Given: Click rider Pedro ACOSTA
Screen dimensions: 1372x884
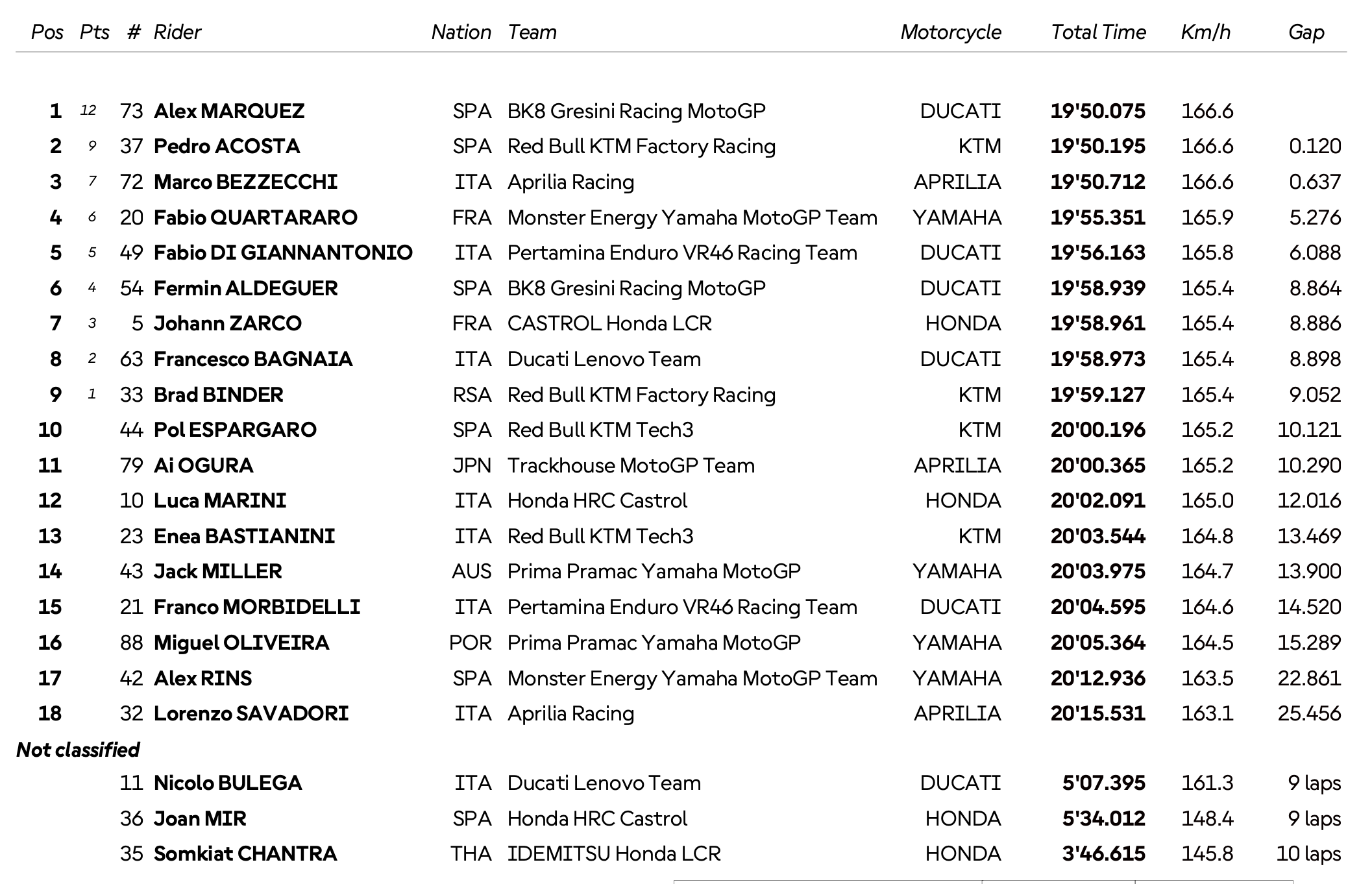Looking at the screenshot, I should tap(227, 146).
